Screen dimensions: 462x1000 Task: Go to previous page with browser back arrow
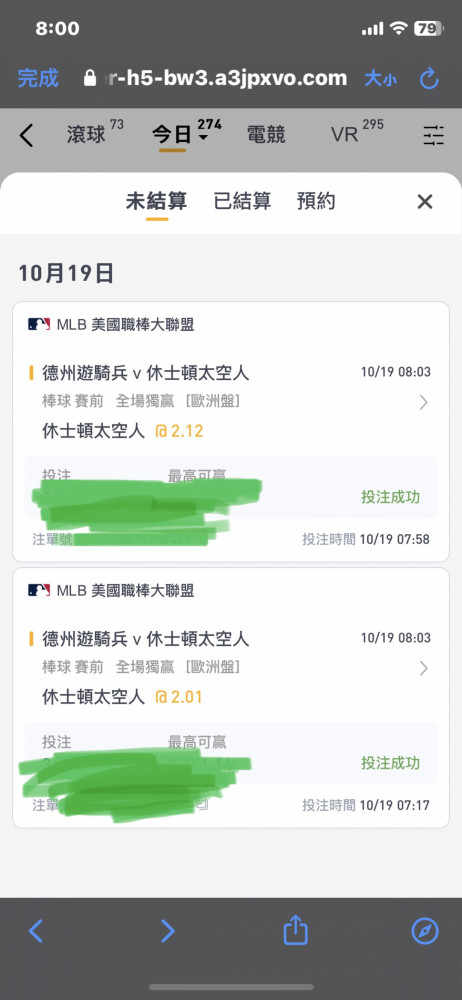pyautogui.click(x=36, y=931)
